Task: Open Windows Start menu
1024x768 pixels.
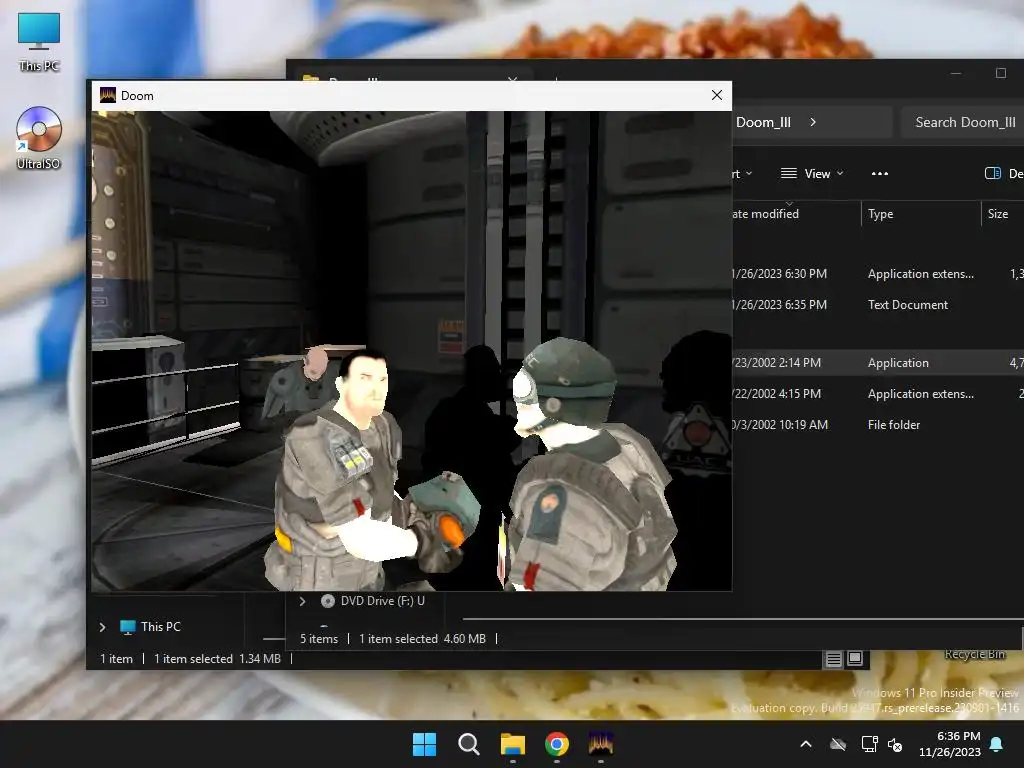Action: (x=424, y=744)
